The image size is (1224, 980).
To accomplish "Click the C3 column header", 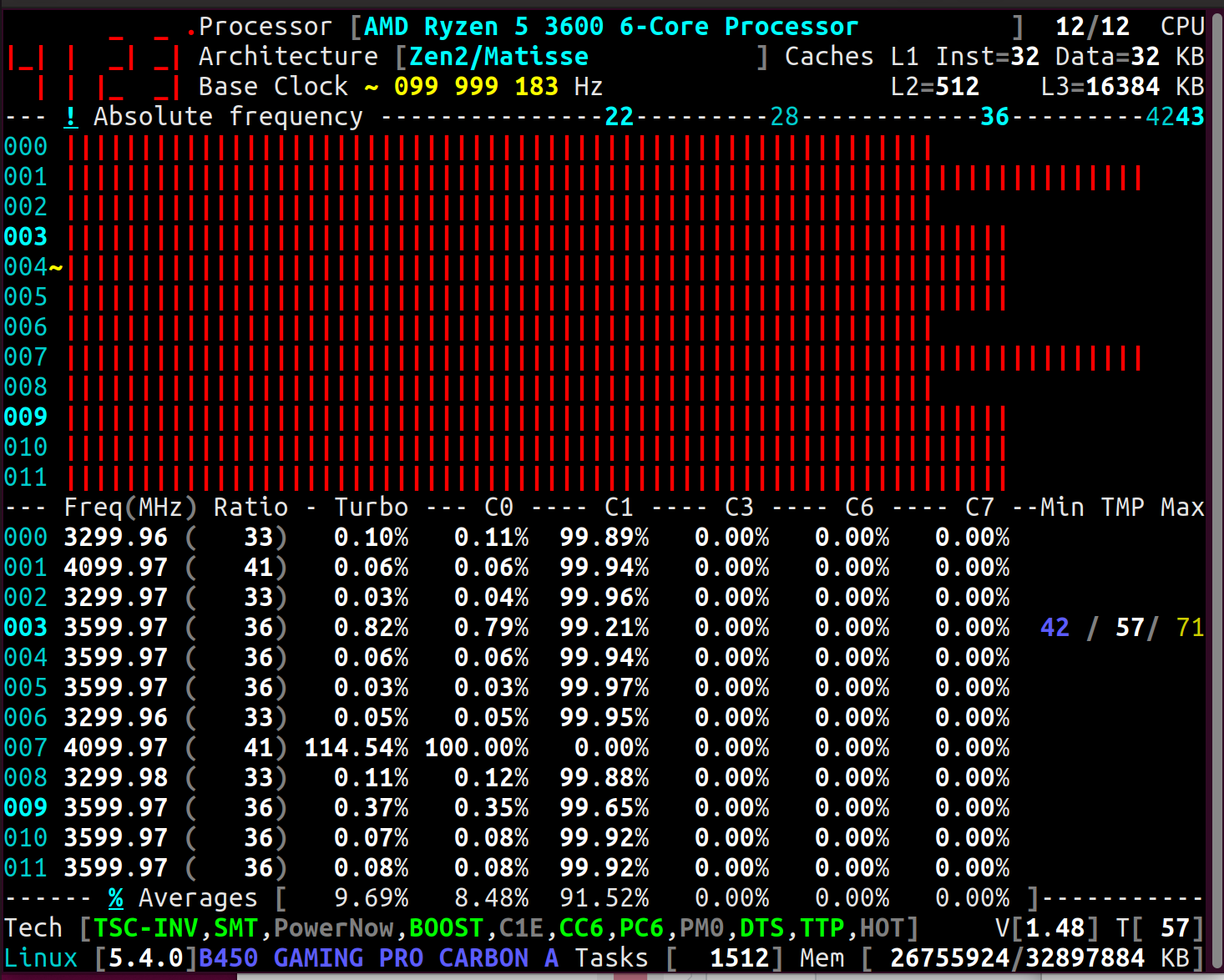I will 739,508.
